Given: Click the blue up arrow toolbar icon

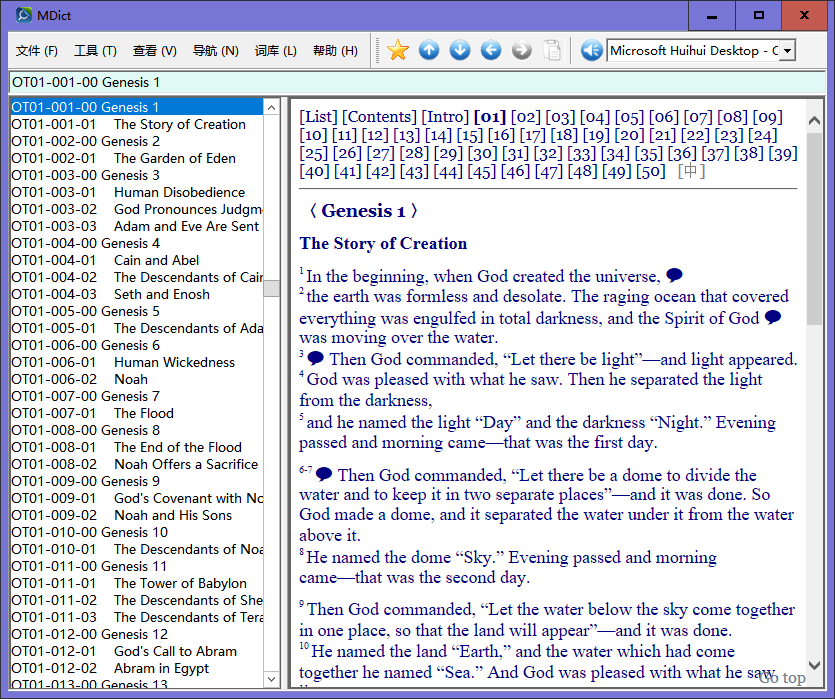Looking at the screenshot, I should click(x=429, y=51).
